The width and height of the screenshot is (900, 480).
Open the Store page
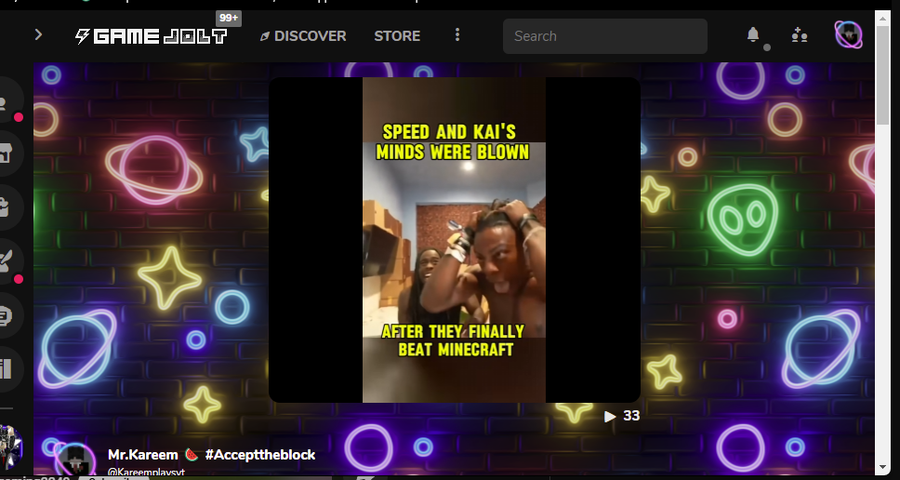pyautogui.click(x=397, y=36)
